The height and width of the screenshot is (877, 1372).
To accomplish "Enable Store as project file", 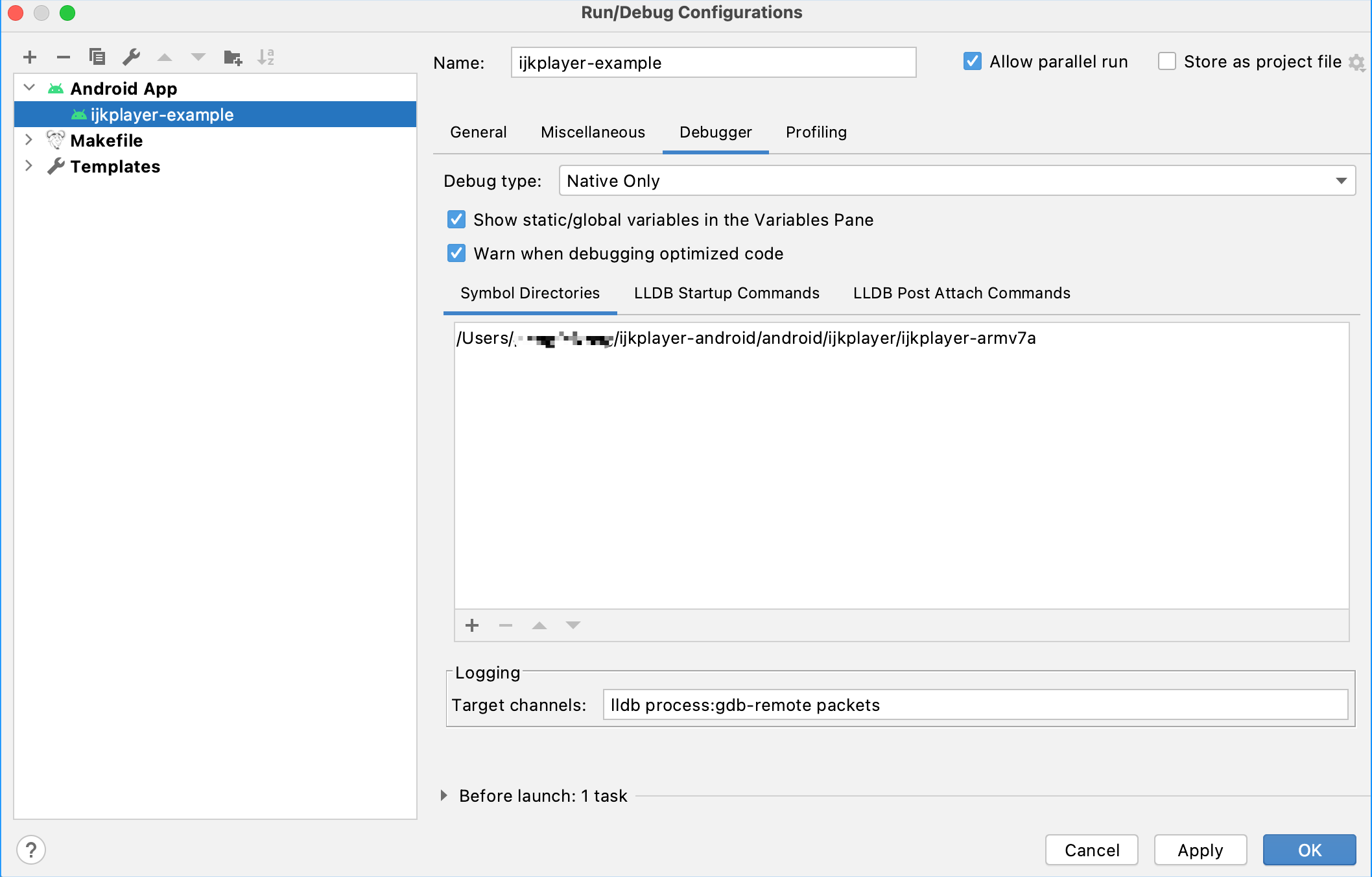I will [1166, 62].
